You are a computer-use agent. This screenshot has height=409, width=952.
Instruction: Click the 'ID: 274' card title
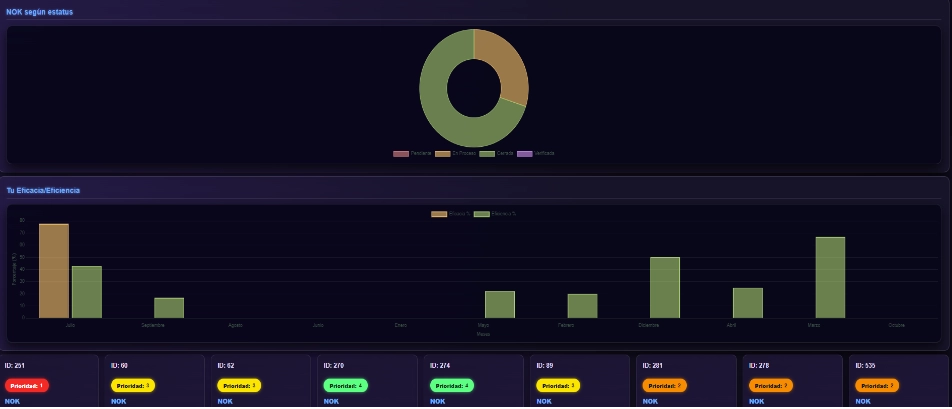440,366
